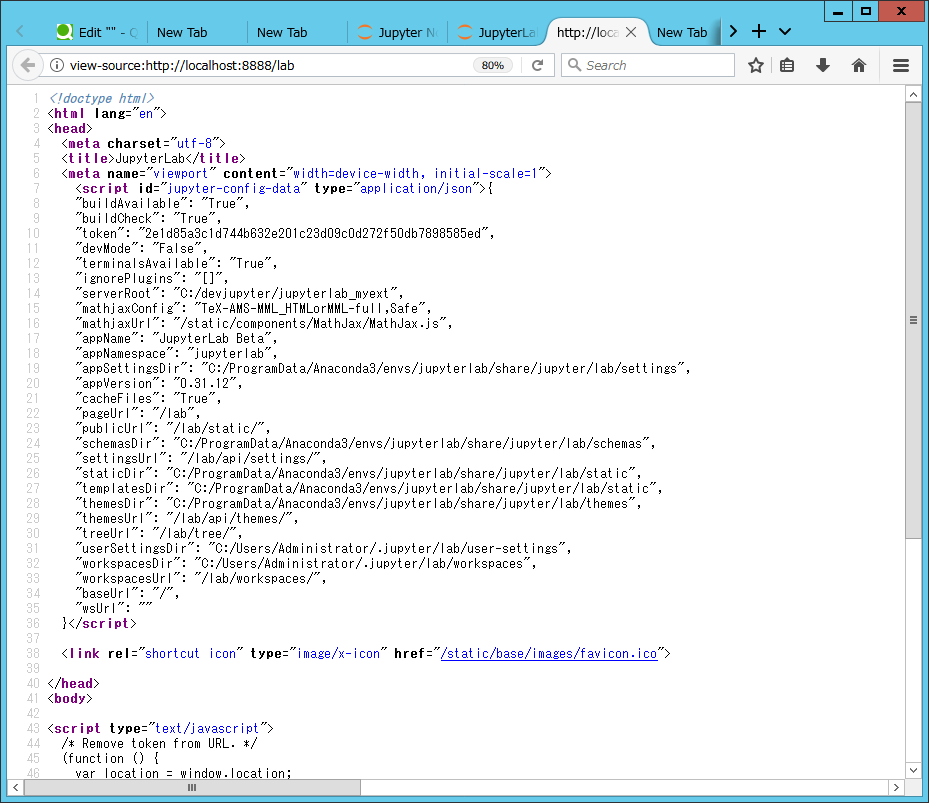Switch to the first New Tab tab
The height and width of the screenshot is (803, 929).
196,33
